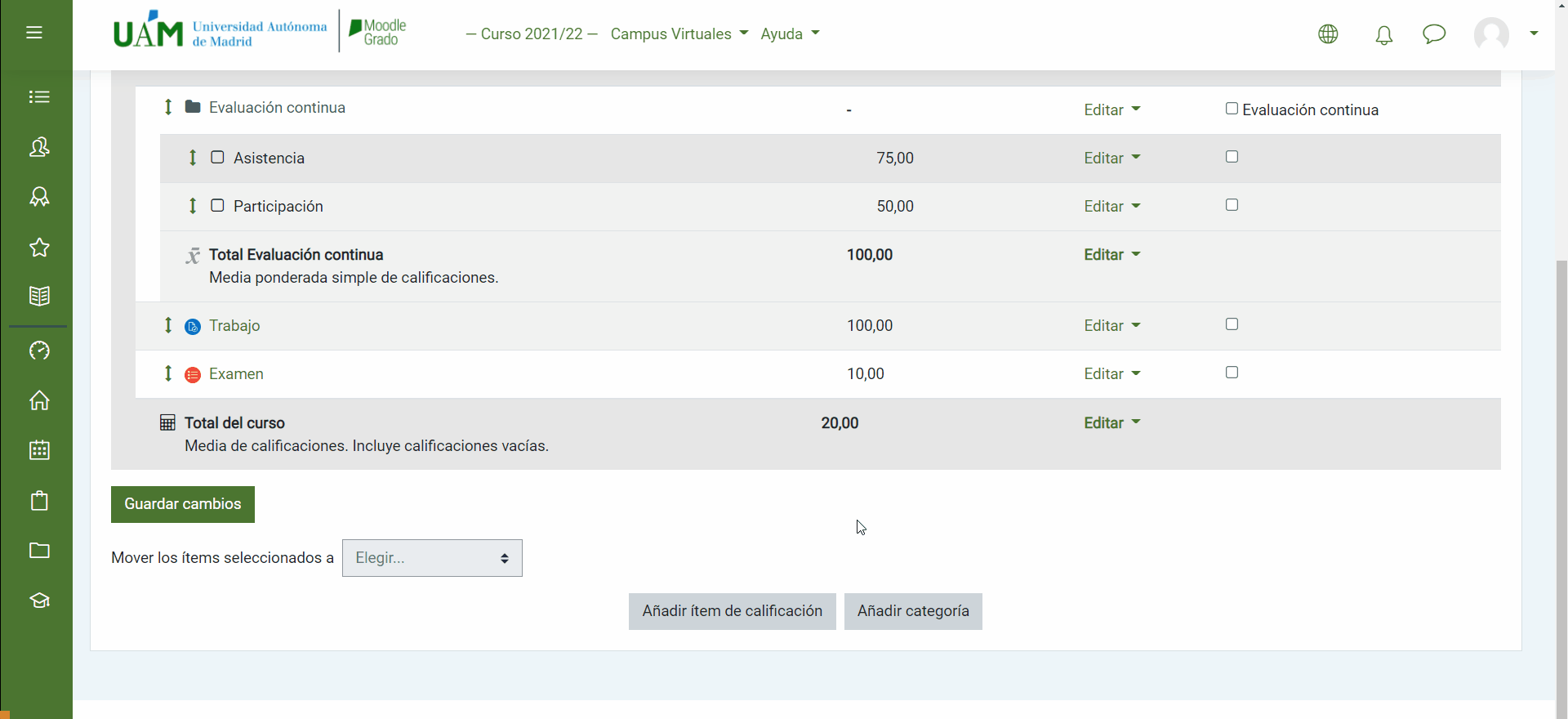Click the move arrow icon beside Asistencia
1568x719 pixels.
click(x=193, y=158)
